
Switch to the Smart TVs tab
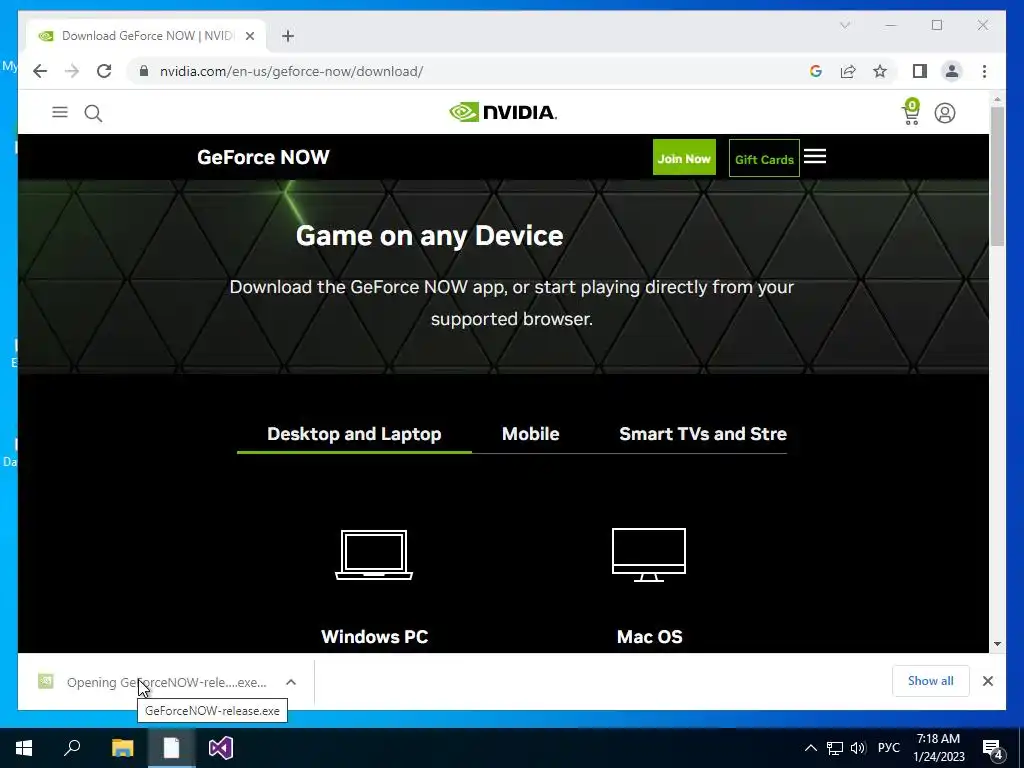pos(703,434)
